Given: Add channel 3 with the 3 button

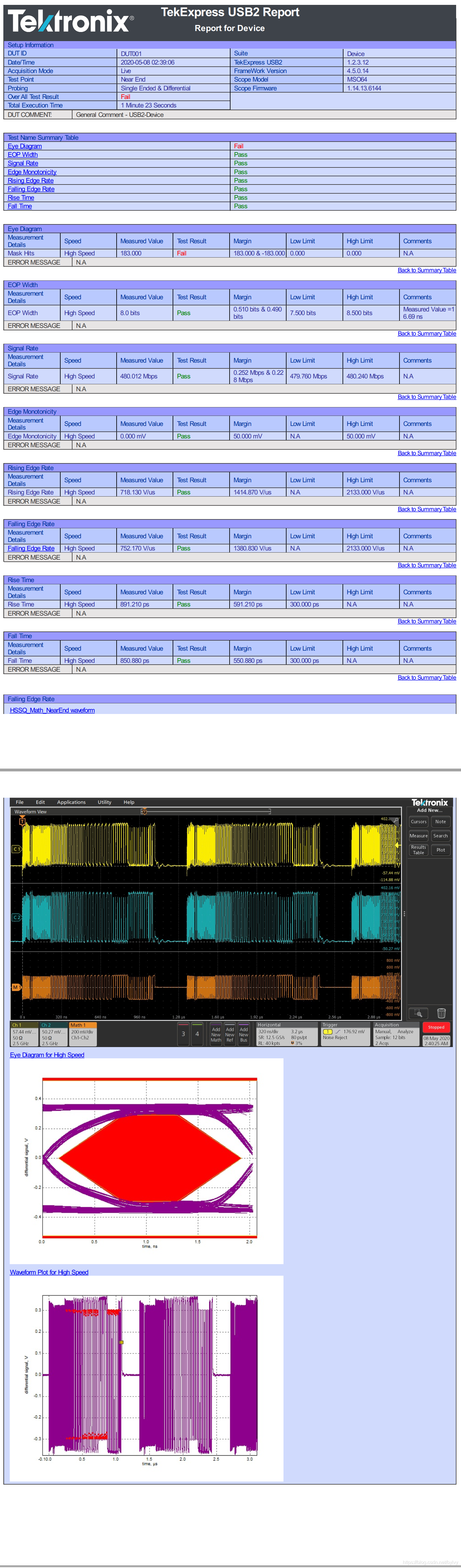Looking at the screenshot, I should tap(183, 1034).
